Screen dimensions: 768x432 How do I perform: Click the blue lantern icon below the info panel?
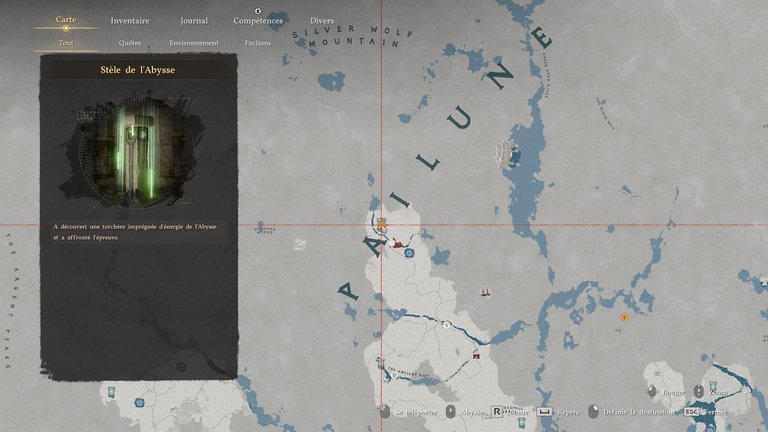pyautogui.click(x=112, y=389)
